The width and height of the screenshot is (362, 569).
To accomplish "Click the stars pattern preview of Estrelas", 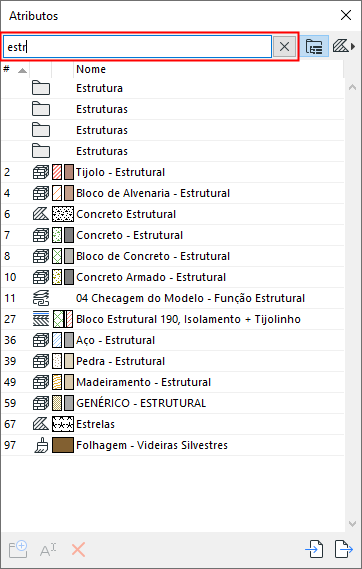I will (63, 425).
